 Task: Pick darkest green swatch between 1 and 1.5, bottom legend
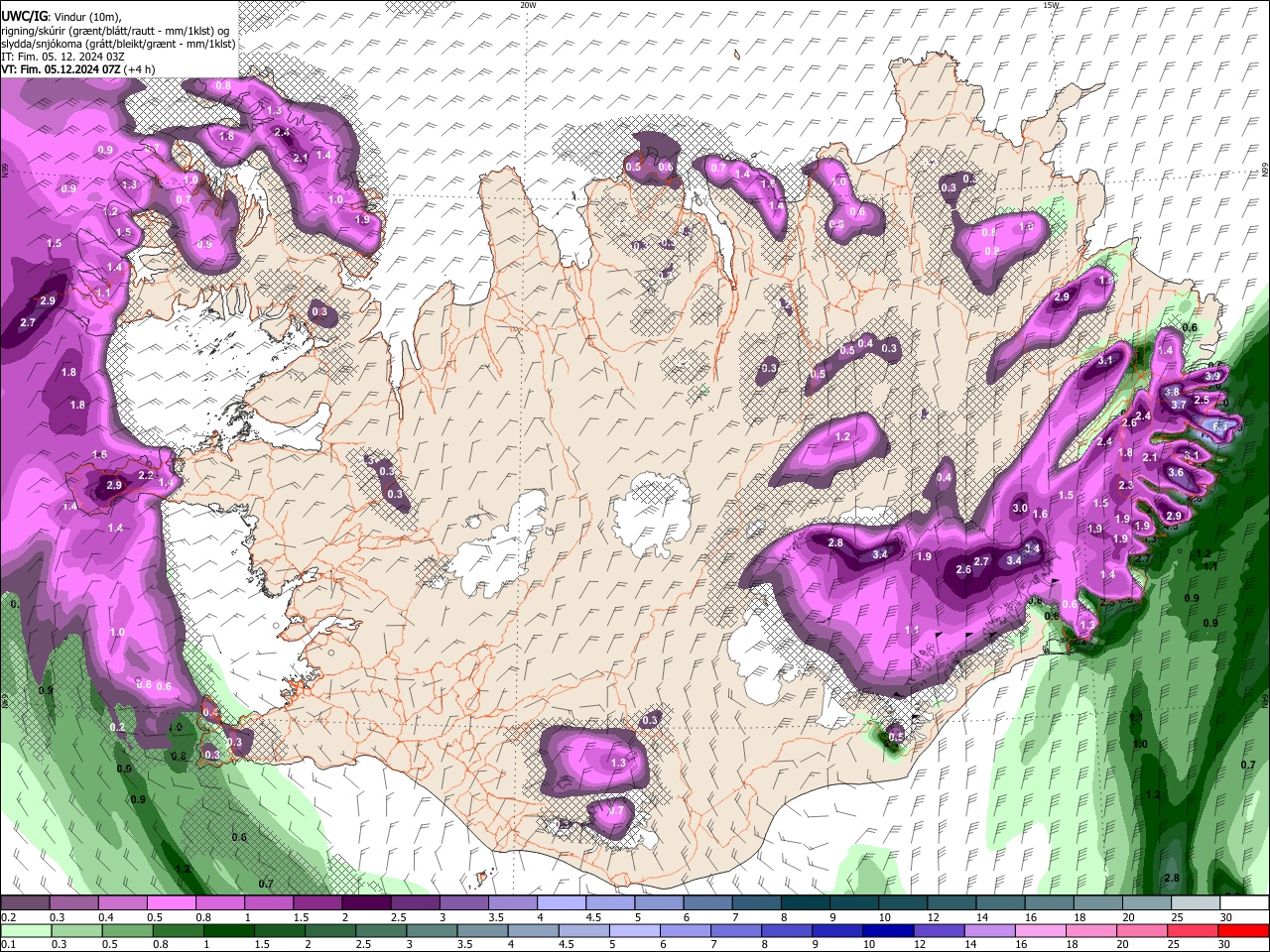point(229,931)
